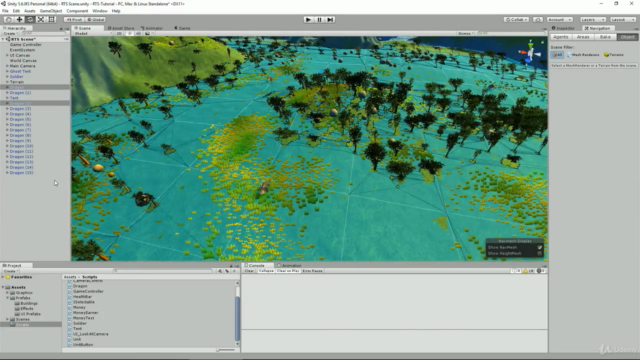Screen dimensions: 640x360
Task: Select the Rect transform tool
Action: pos(51,20)
